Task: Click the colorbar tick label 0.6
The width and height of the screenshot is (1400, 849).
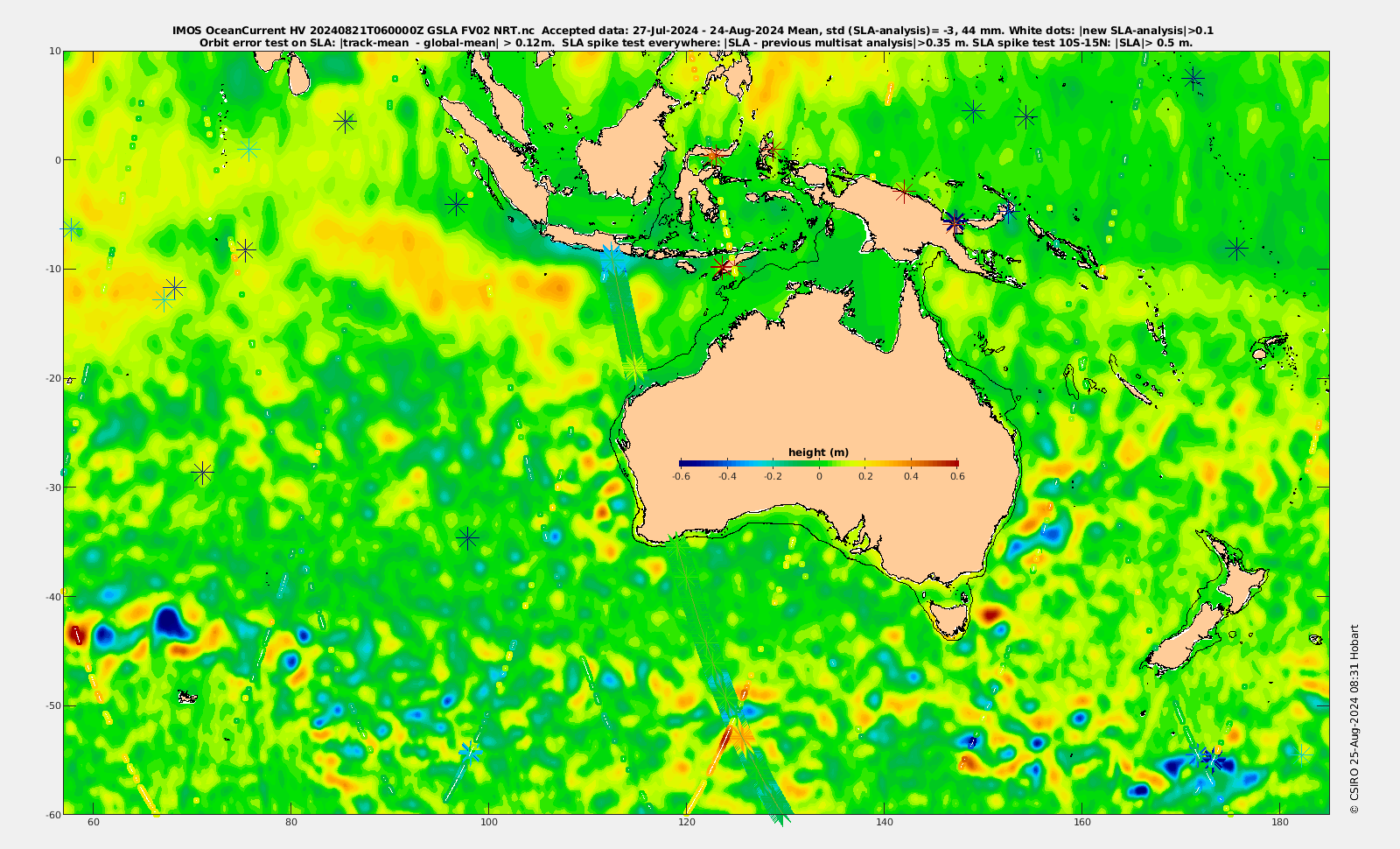Action: (x=957, y=477)
